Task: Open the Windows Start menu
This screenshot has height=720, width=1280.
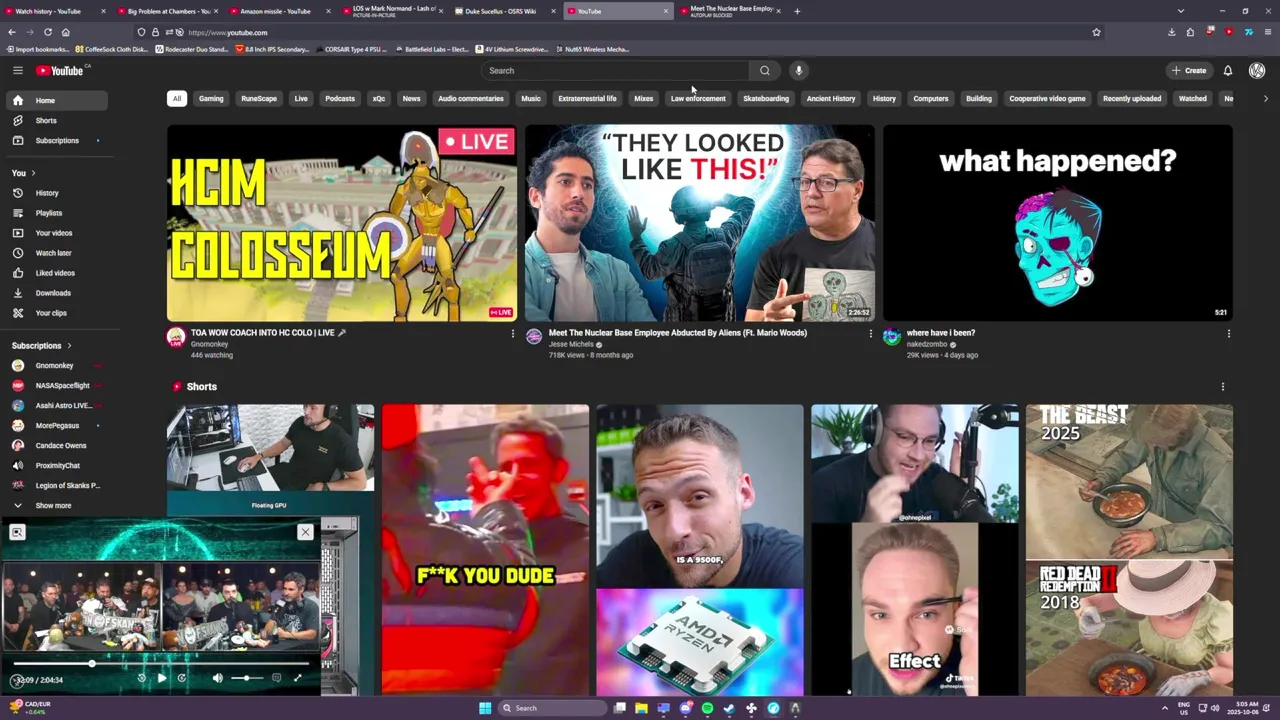Action: click(x=485, y=708)
